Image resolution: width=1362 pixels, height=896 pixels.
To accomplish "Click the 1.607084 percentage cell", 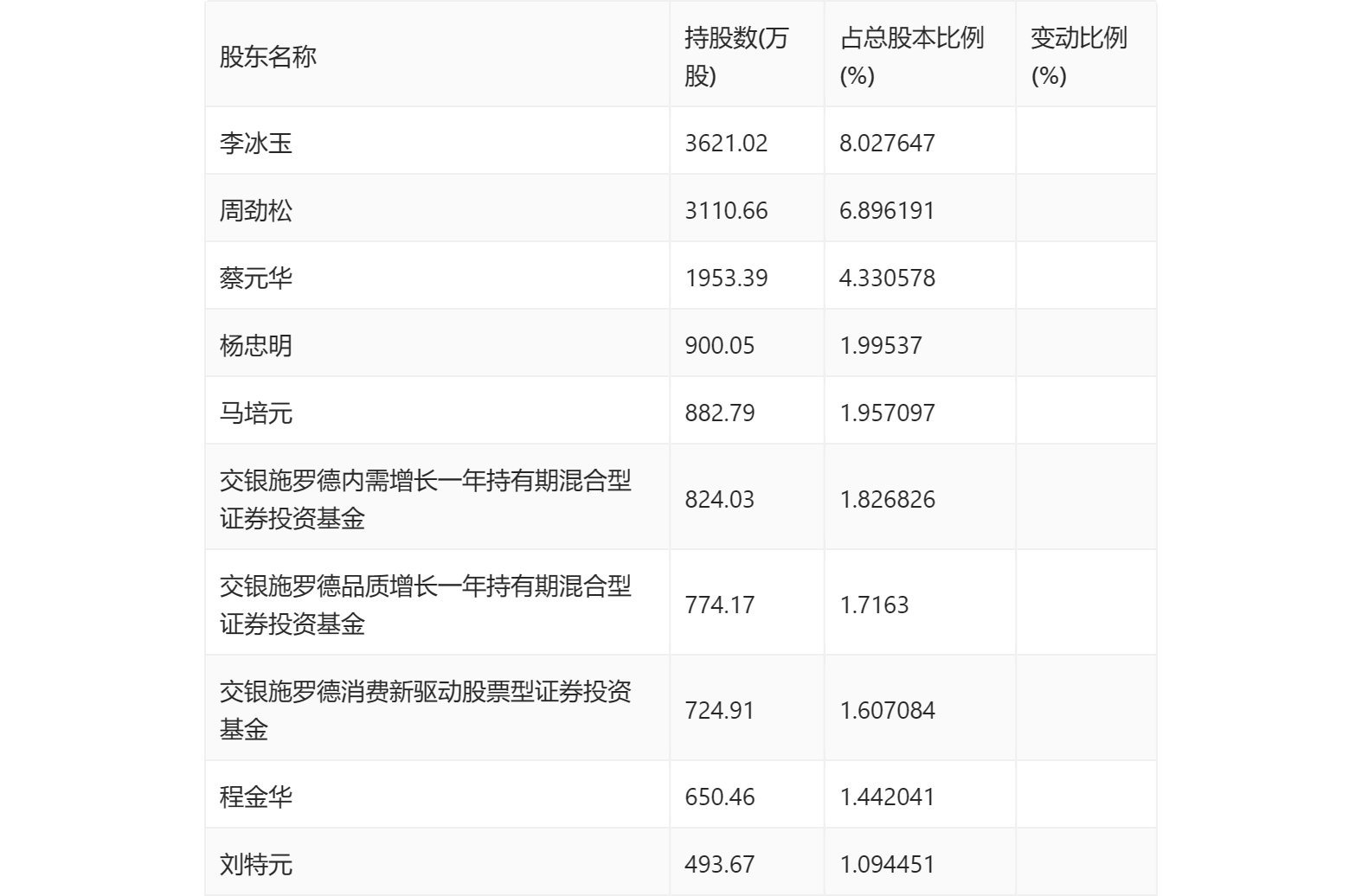I will pos(887,710).
